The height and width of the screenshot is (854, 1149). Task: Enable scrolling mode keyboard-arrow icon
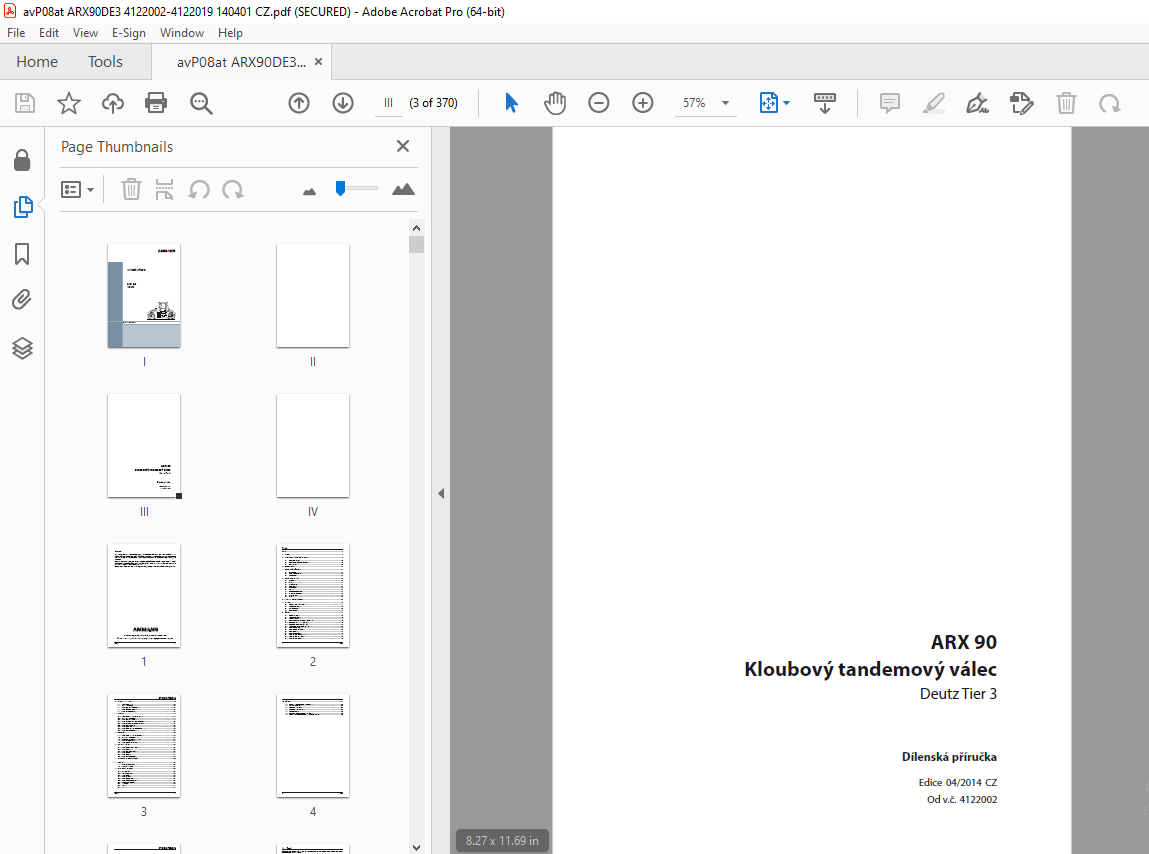pos(824,103)
